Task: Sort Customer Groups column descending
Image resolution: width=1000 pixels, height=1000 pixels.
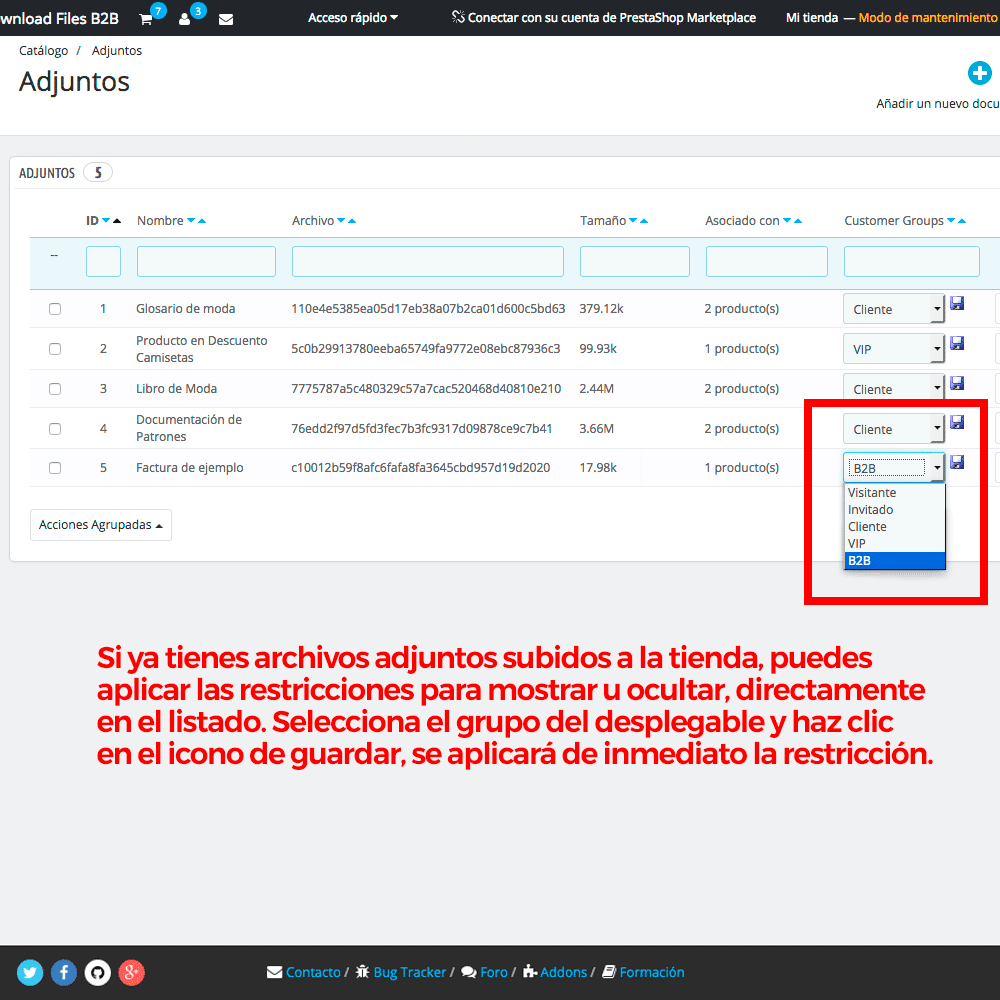Action: coord(951,221)
